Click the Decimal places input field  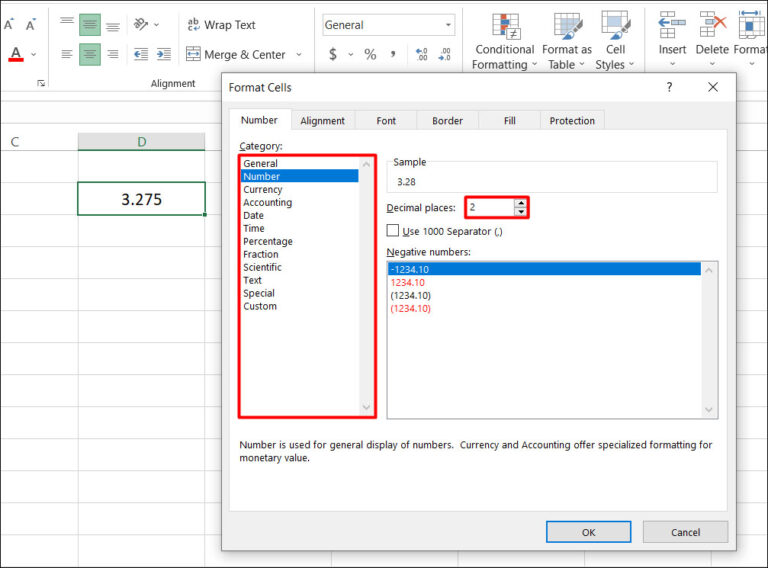point(489,208)
